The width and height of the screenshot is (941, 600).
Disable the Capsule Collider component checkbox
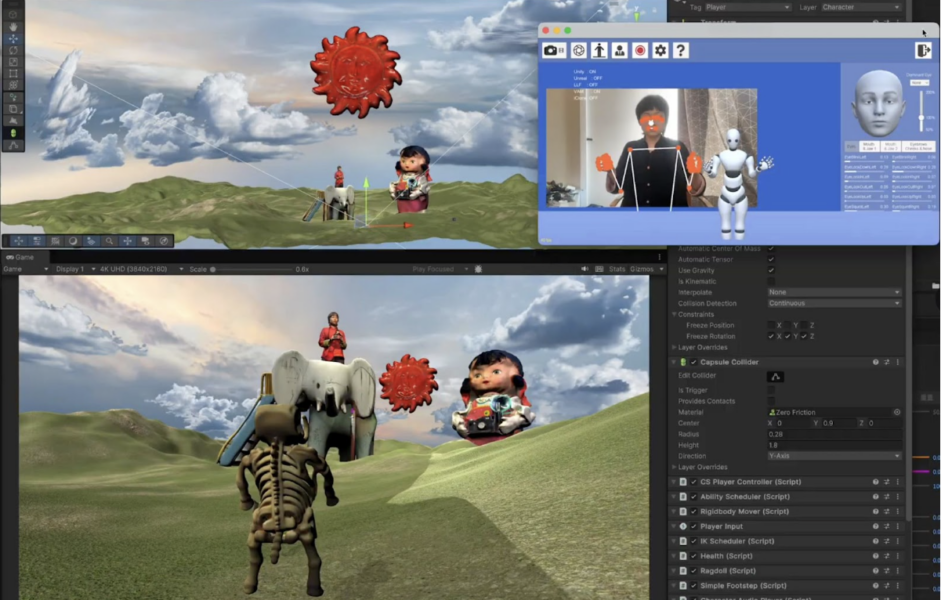[694, 362]
